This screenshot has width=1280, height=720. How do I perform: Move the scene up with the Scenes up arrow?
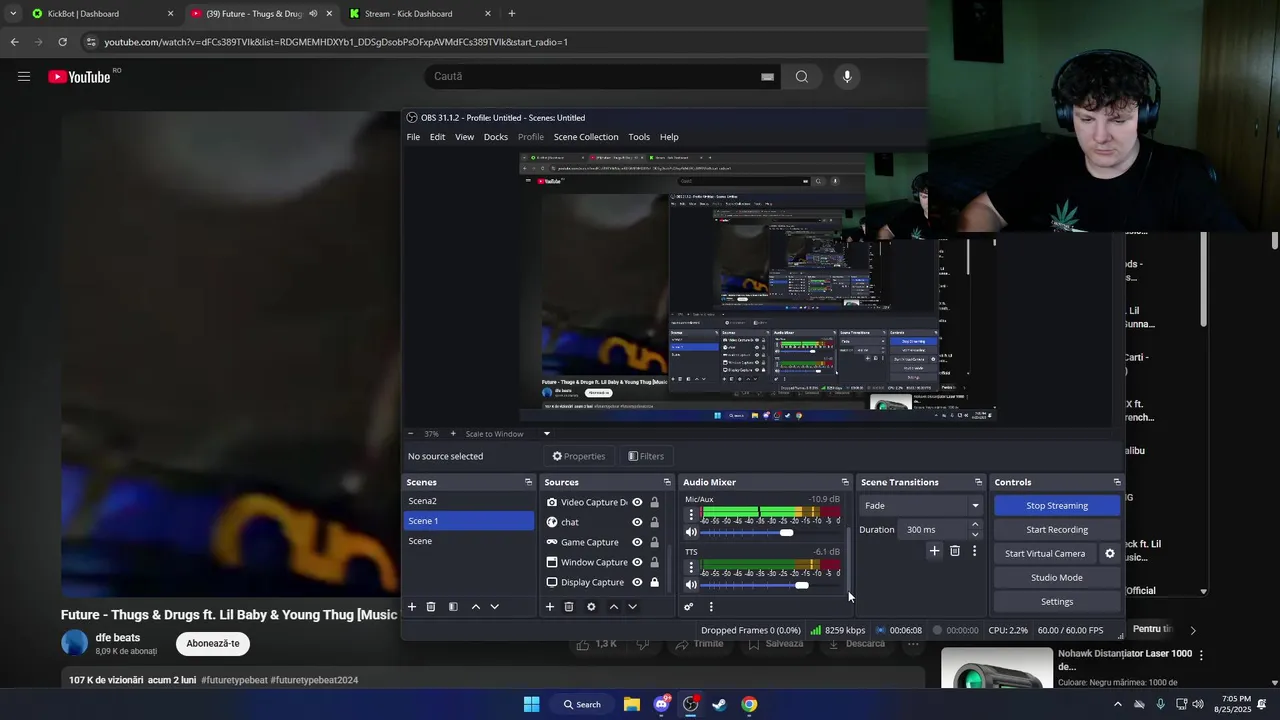click(x=476, y=607)
